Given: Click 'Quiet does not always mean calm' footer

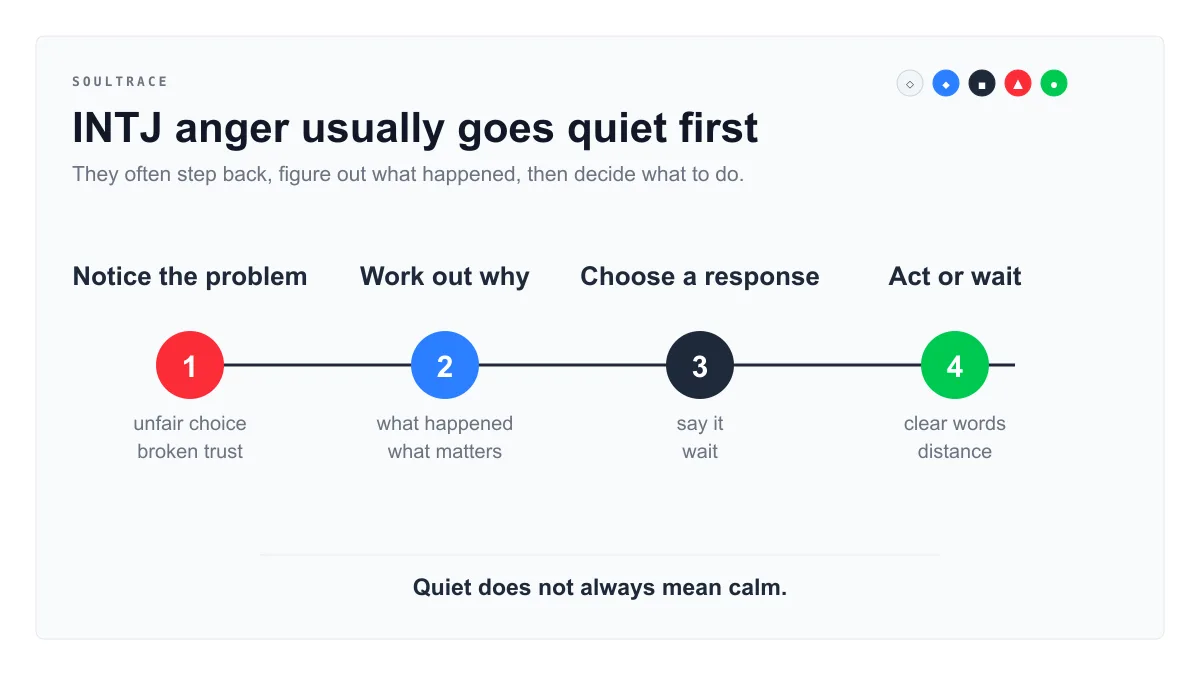Looking at the screenshot, I should point(600,587).
